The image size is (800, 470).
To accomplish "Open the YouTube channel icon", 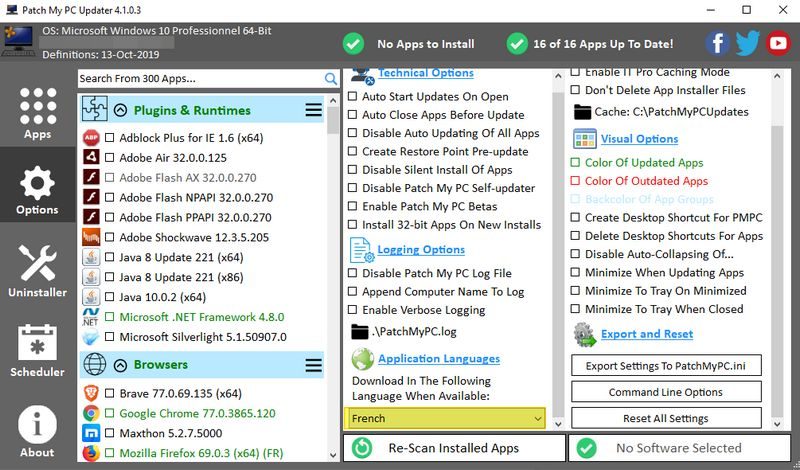I will point(778,44).
